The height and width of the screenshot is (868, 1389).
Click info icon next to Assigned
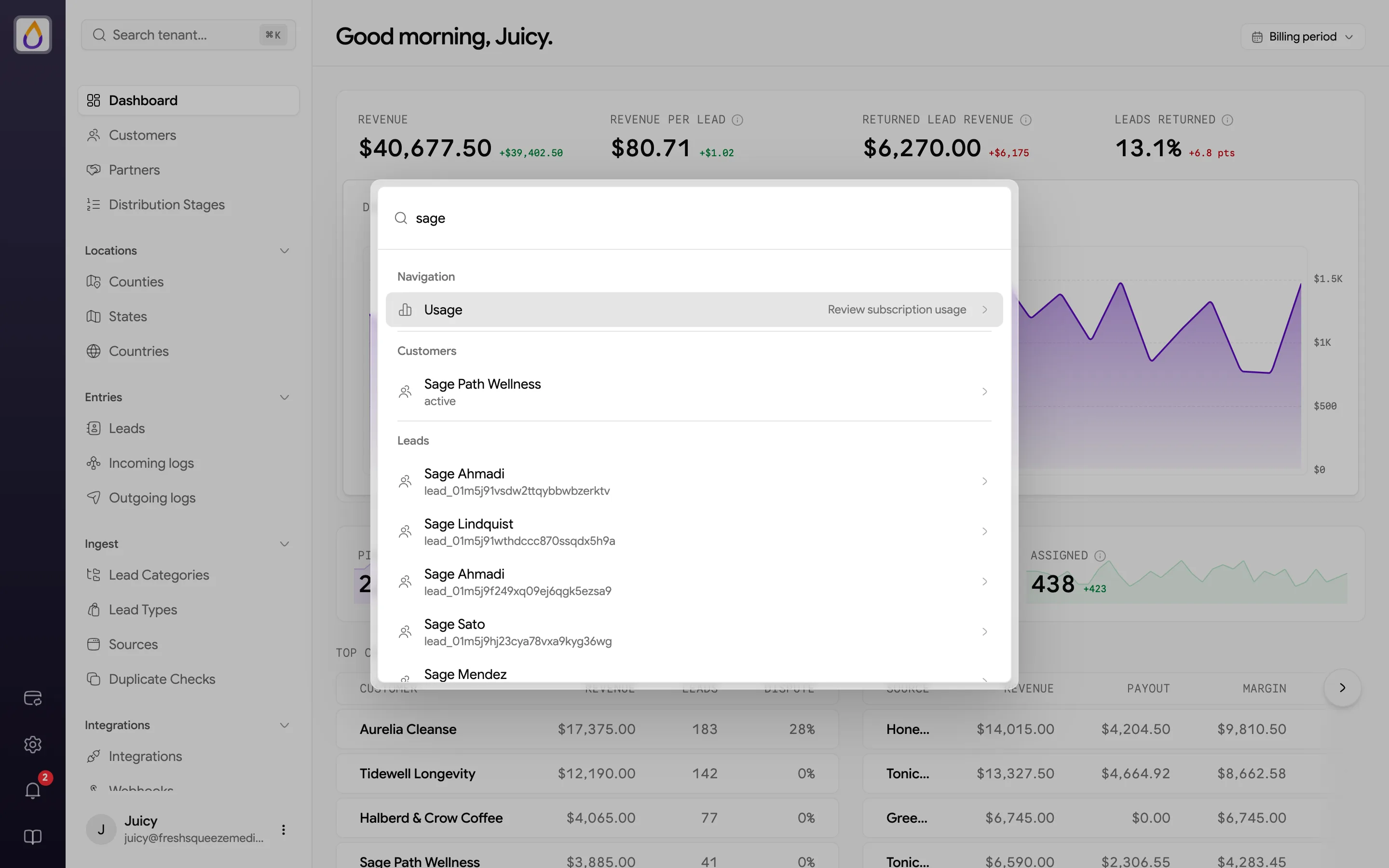(1100, 556)
